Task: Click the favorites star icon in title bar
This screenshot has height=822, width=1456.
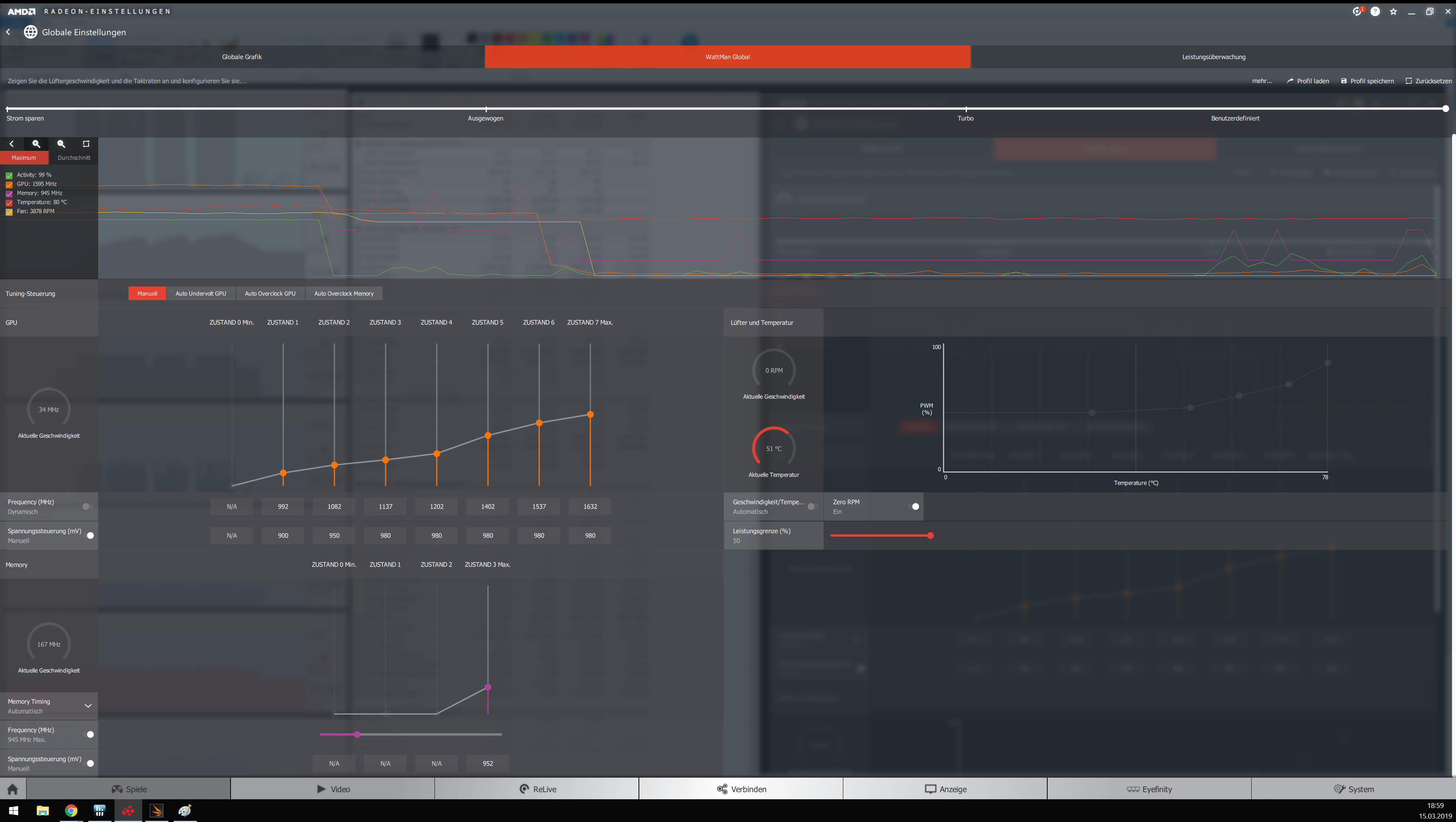Action: click(x=1393, y=11)
